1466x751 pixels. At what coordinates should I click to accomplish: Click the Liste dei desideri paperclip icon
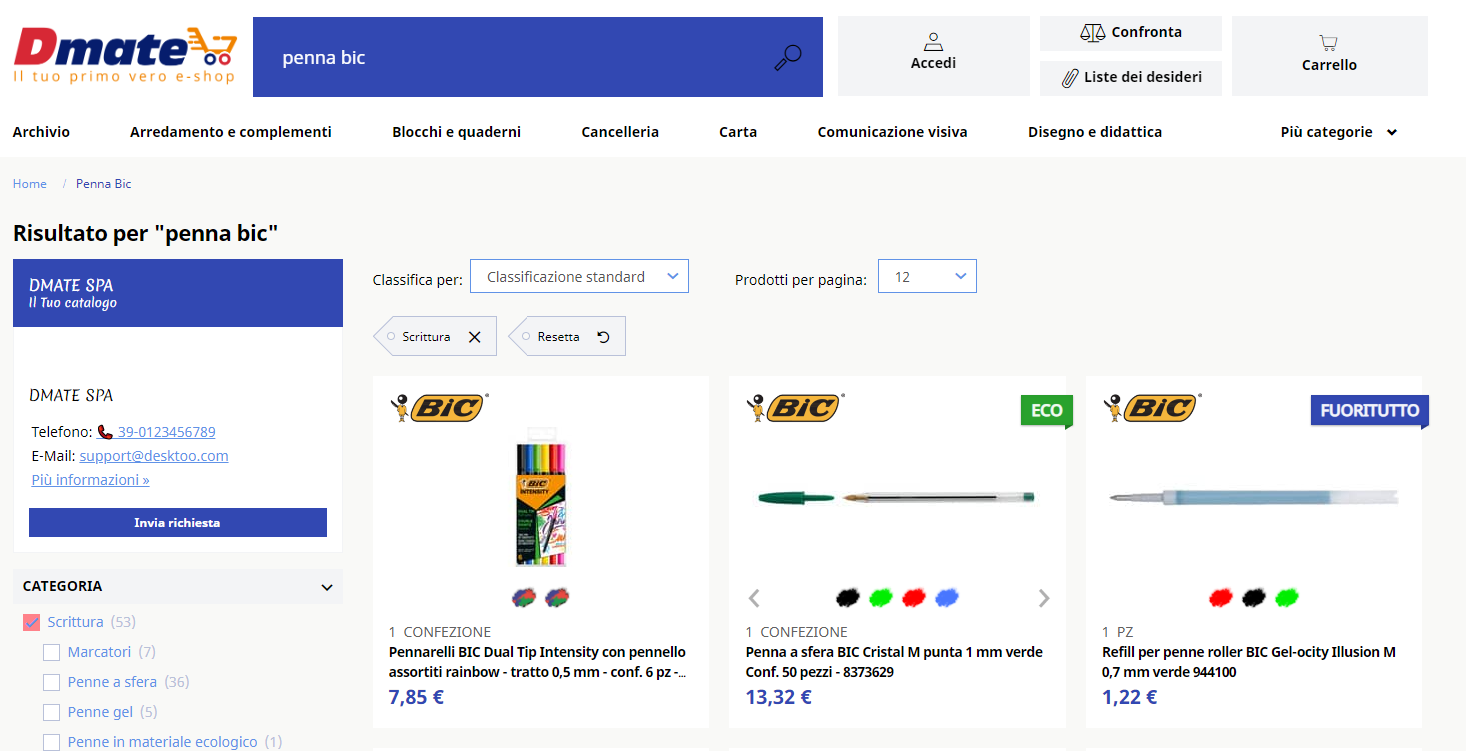click(1069, 77)
